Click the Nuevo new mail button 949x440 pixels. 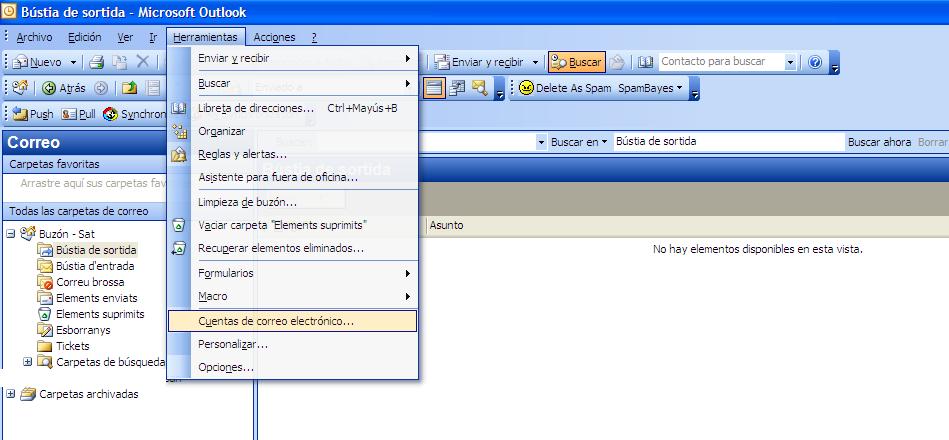(37, 62)
